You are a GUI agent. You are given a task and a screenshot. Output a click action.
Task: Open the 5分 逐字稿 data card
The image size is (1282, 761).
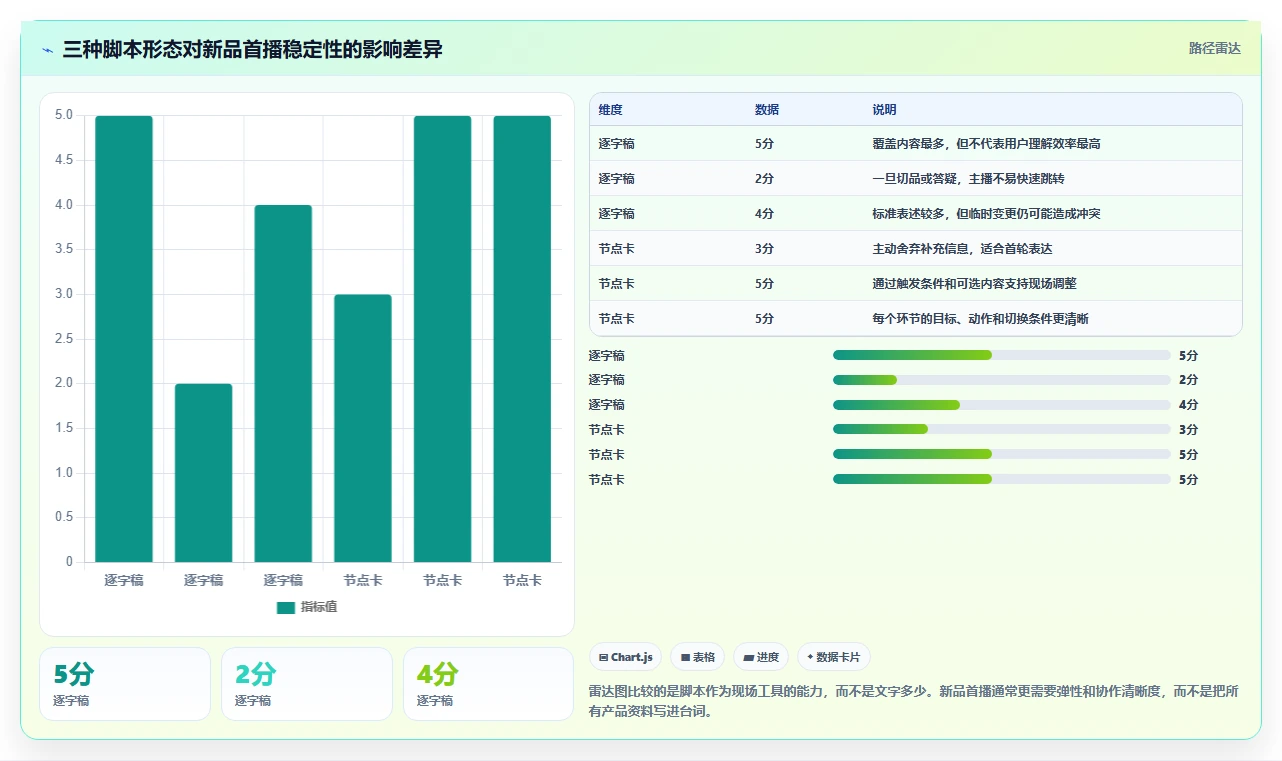pos(125,684)
